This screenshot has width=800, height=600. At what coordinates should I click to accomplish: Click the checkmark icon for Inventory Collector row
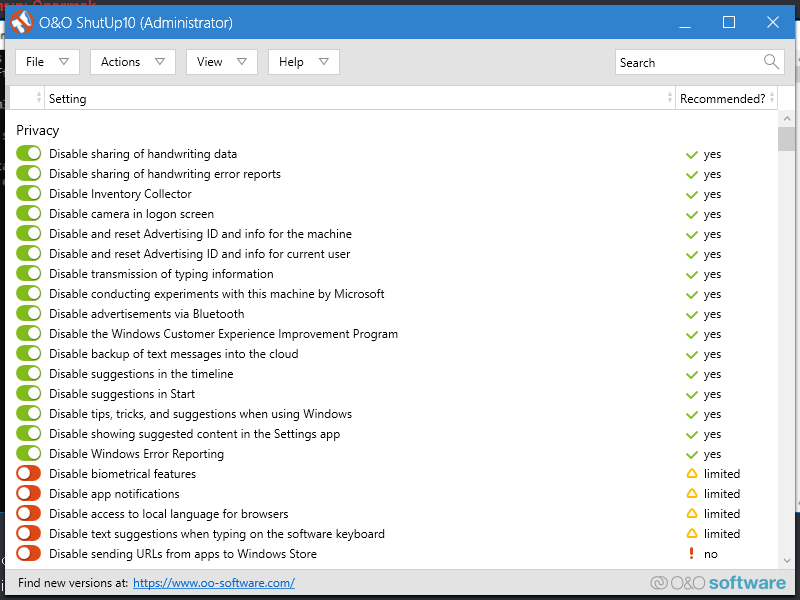click(692, 194)
